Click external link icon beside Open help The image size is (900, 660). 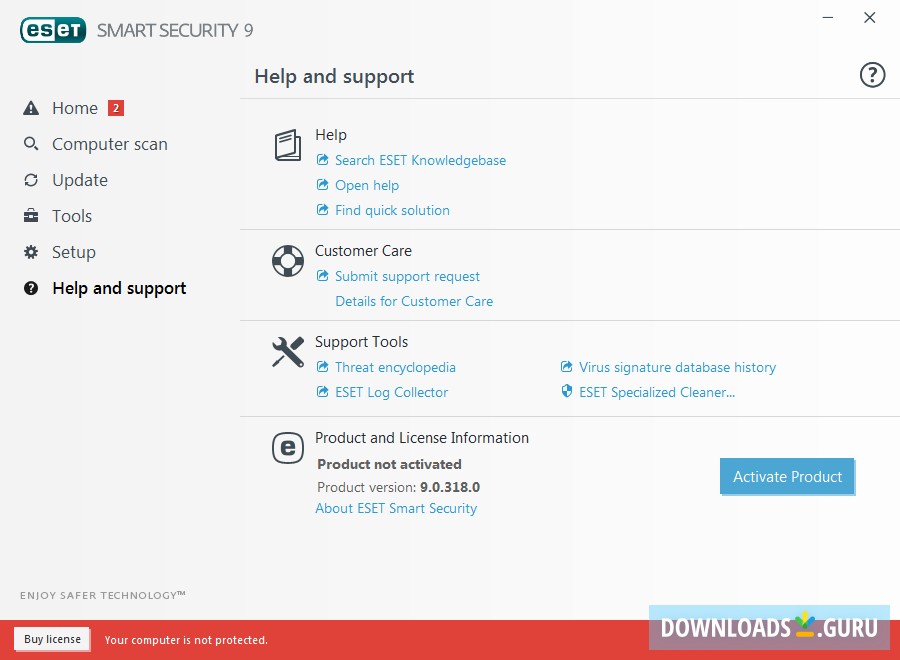[x=323, y=185]
